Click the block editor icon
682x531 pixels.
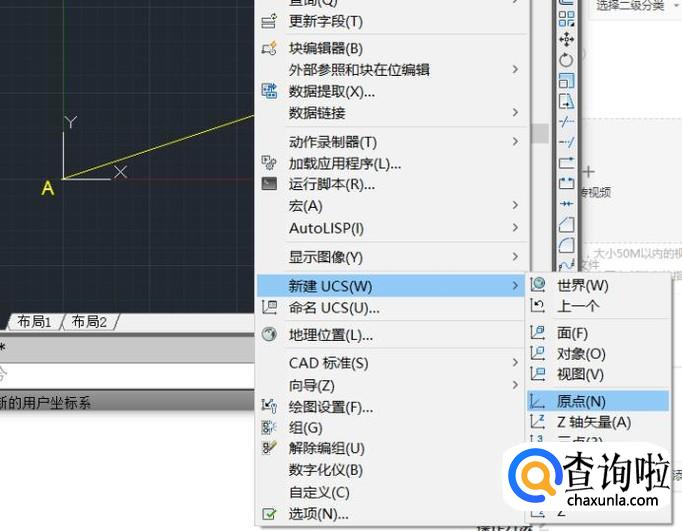pyautogui.click(x=269, y=48)
